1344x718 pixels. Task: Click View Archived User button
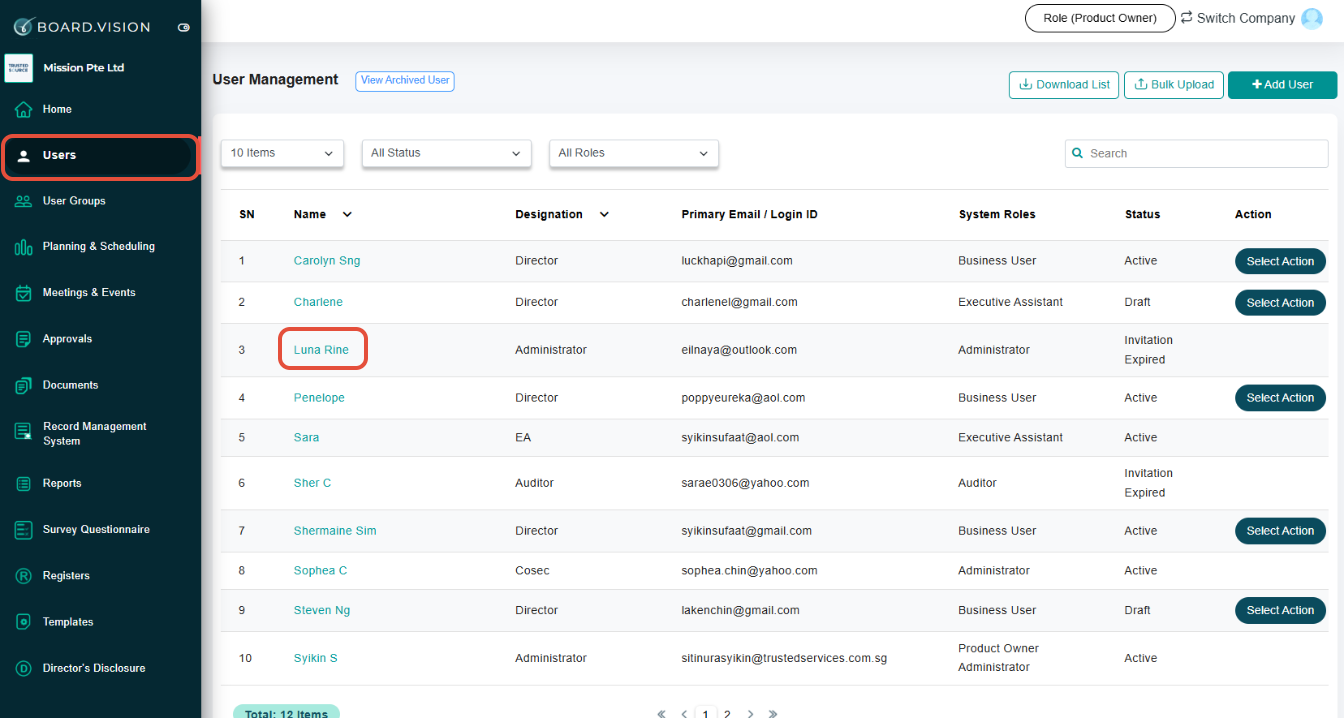point(405,81)
